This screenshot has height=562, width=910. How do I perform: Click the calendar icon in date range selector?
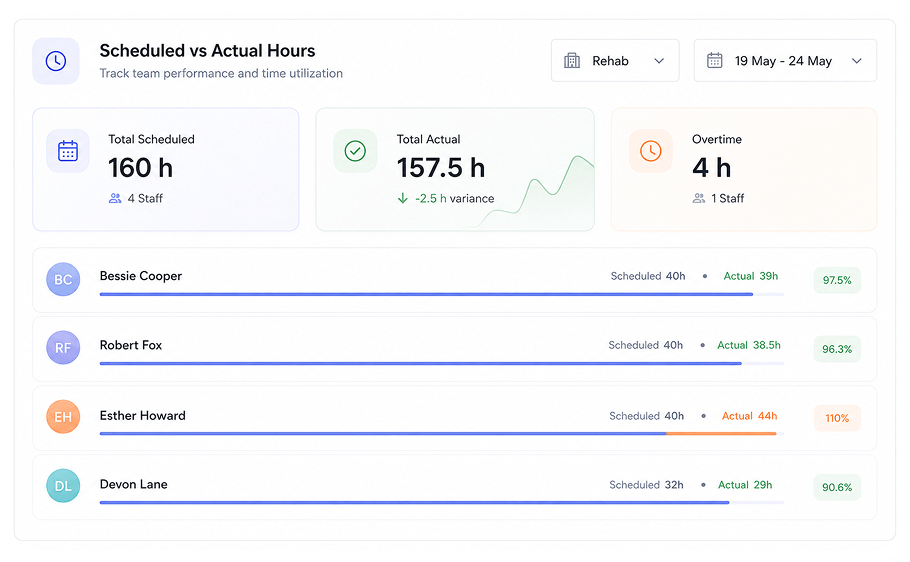tap(714, 60)
